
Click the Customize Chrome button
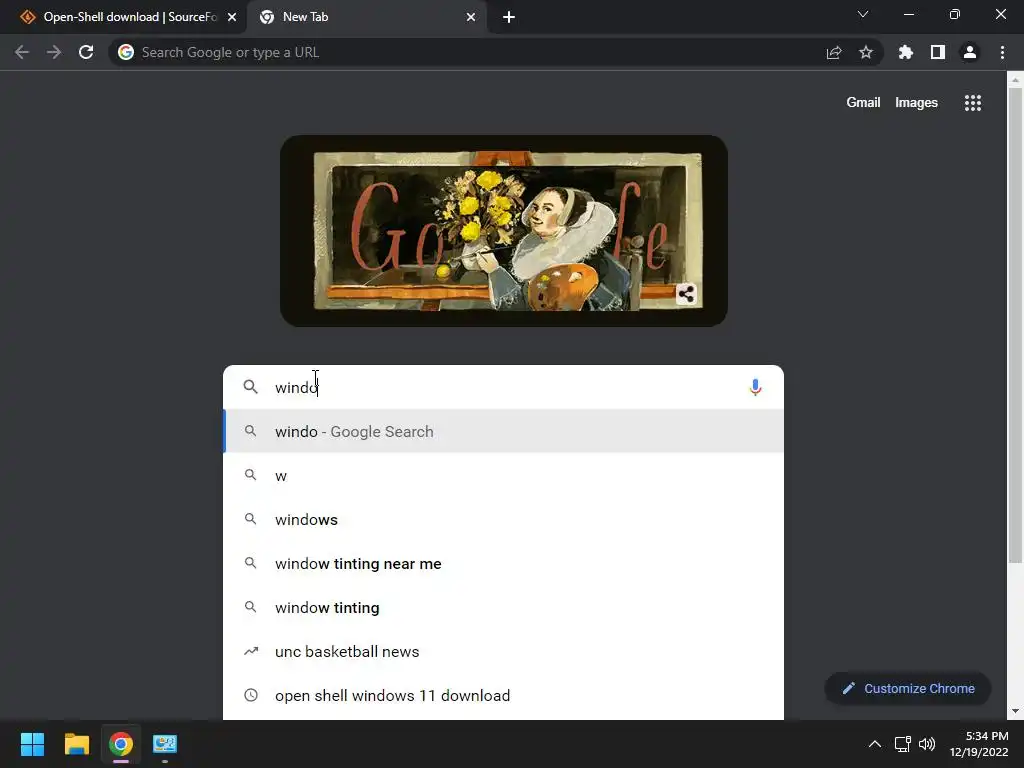pos(908,688)
